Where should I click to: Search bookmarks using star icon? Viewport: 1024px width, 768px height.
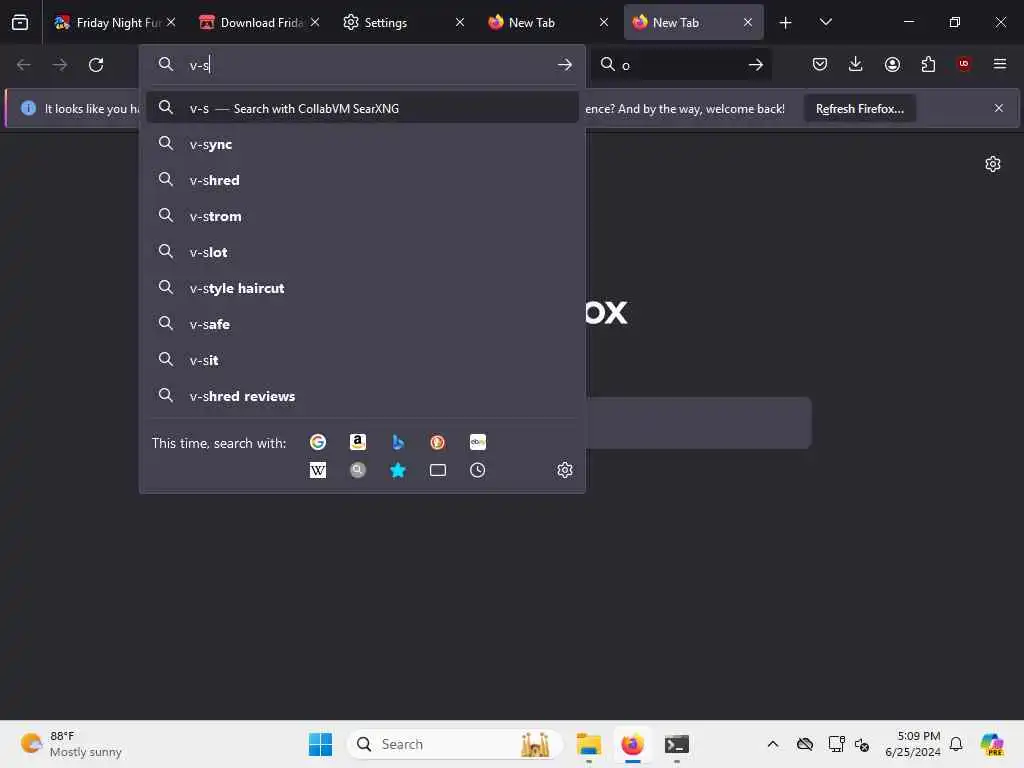coord(398,470)
